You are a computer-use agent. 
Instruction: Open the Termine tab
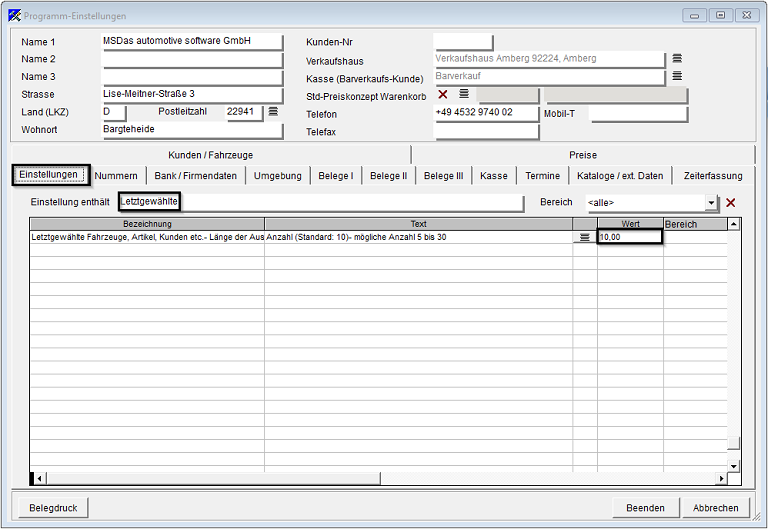[x=543, y=176]
